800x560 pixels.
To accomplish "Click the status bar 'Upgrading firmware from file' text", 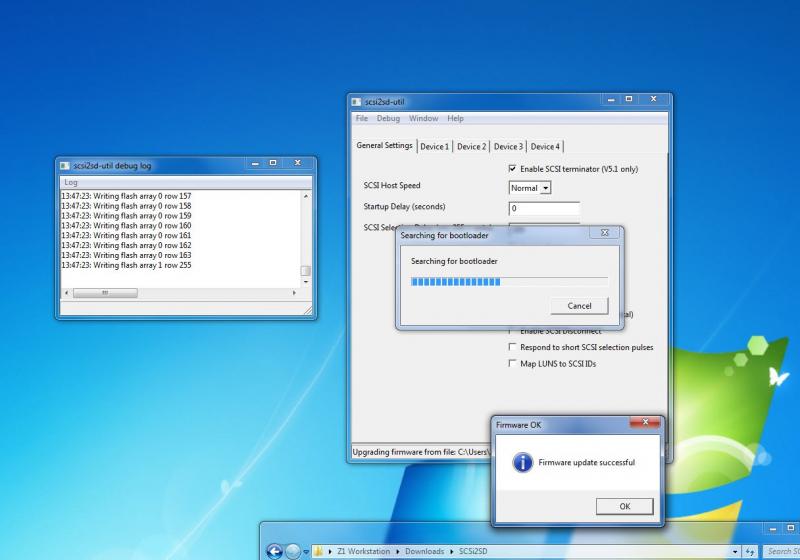I will [x=421, y=452].
